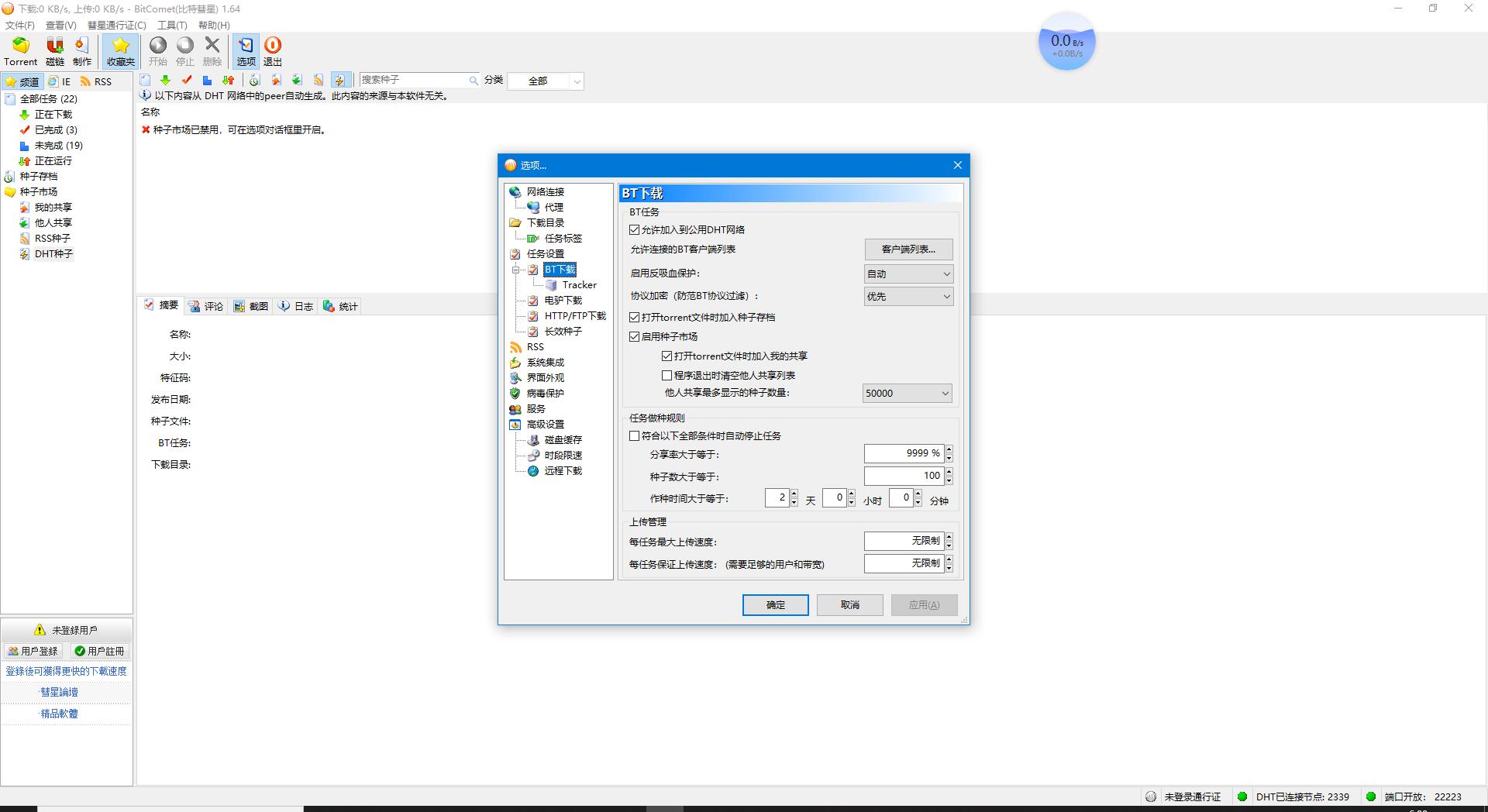The width and height of the screenshot is (1488, 812).
Task: Enable 符合以下全部条件时自动停止任务 checkbox
Action: click(x=635, y=435)
